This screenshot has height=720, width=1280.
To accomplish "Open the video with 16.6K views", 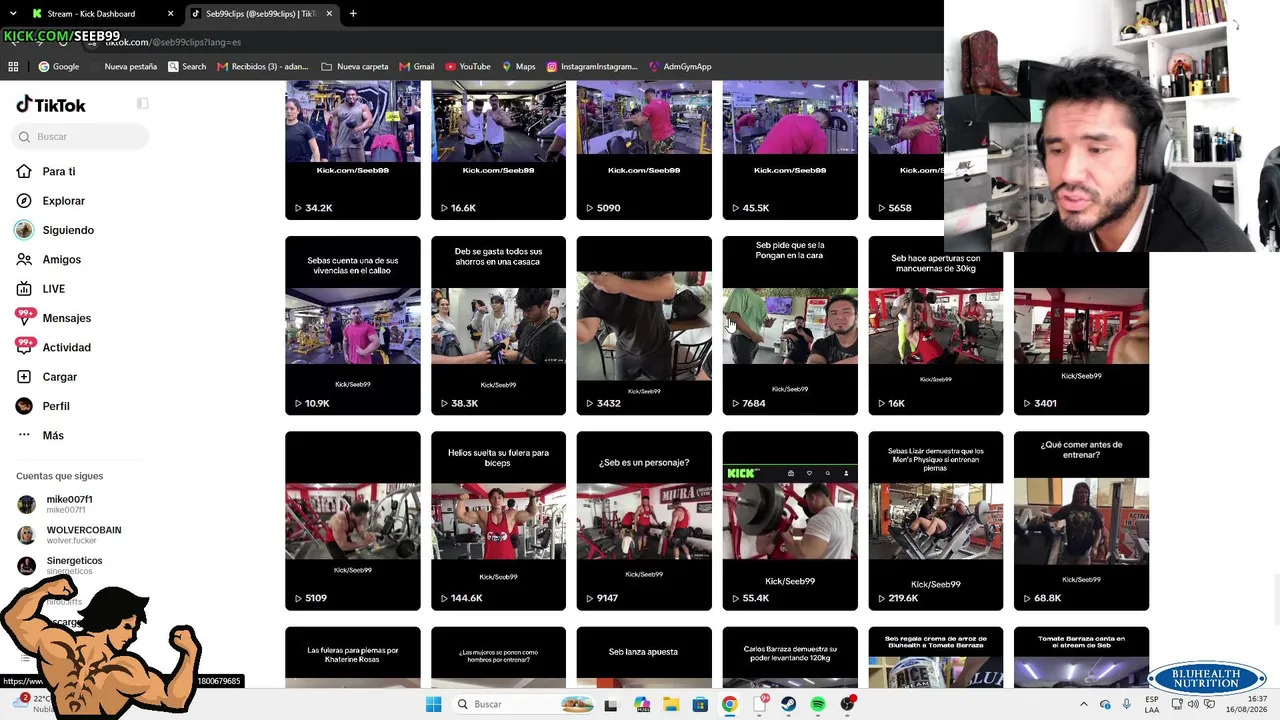I will click(x=498, y=150).
